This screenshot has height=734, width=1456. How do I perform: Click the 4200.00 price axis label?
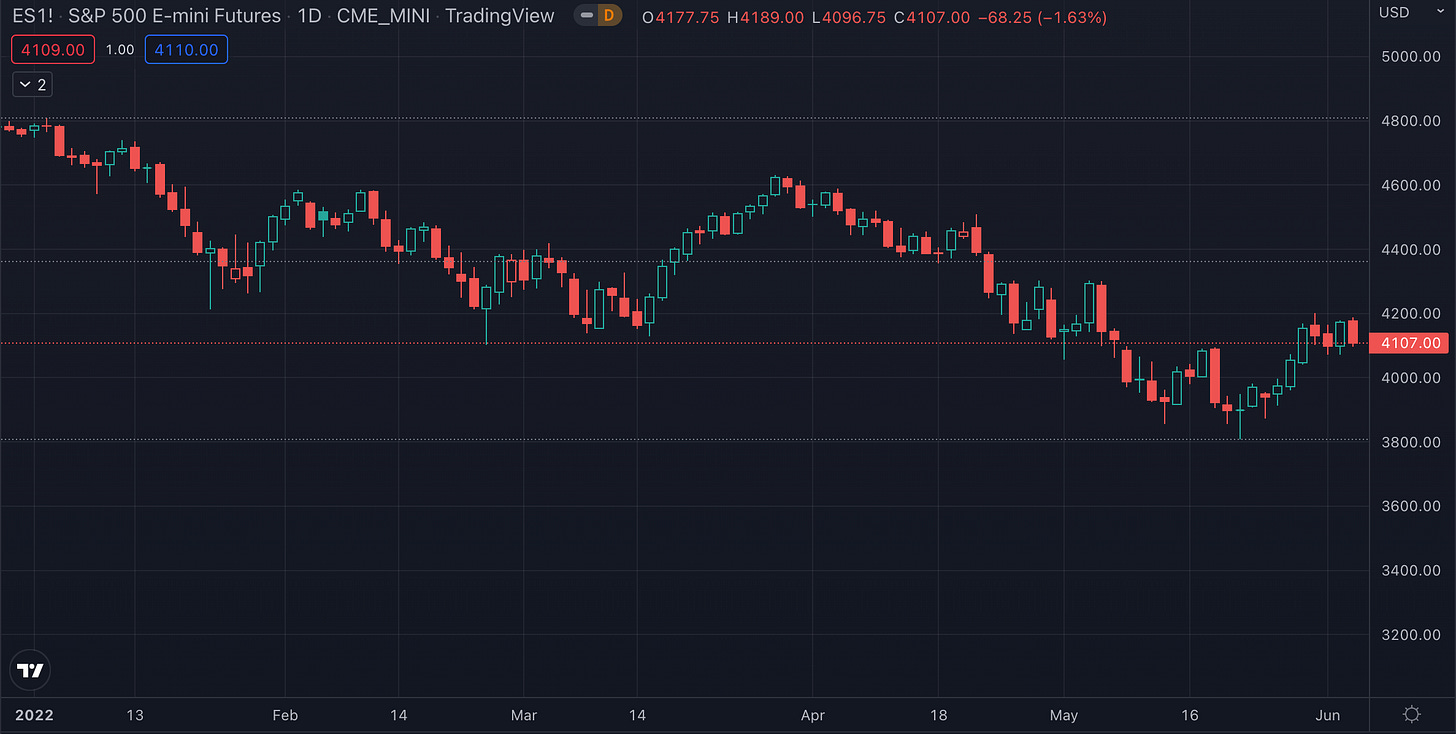[x=1411, y=314]
